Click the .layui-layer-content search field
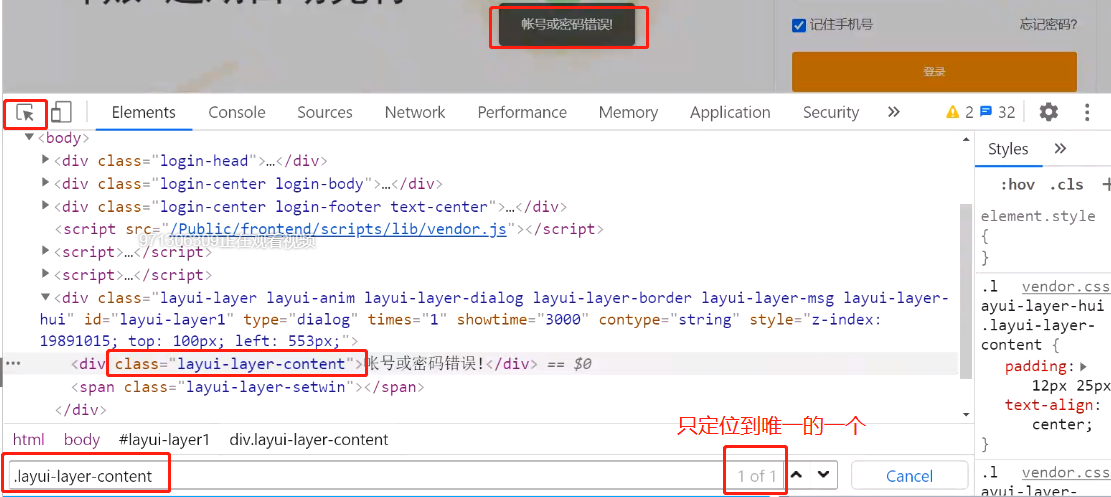This screenshot has width=1111, height=497. pyautogui.click(x=397, y=476)
